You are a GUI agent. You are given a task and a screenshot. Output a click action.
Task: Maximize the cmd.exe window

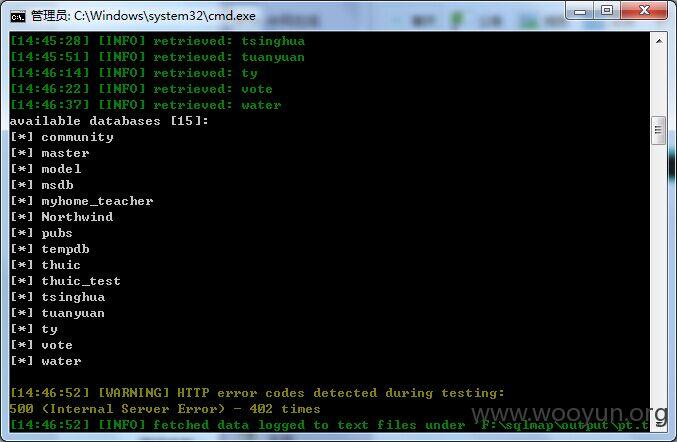click(607, 10)
